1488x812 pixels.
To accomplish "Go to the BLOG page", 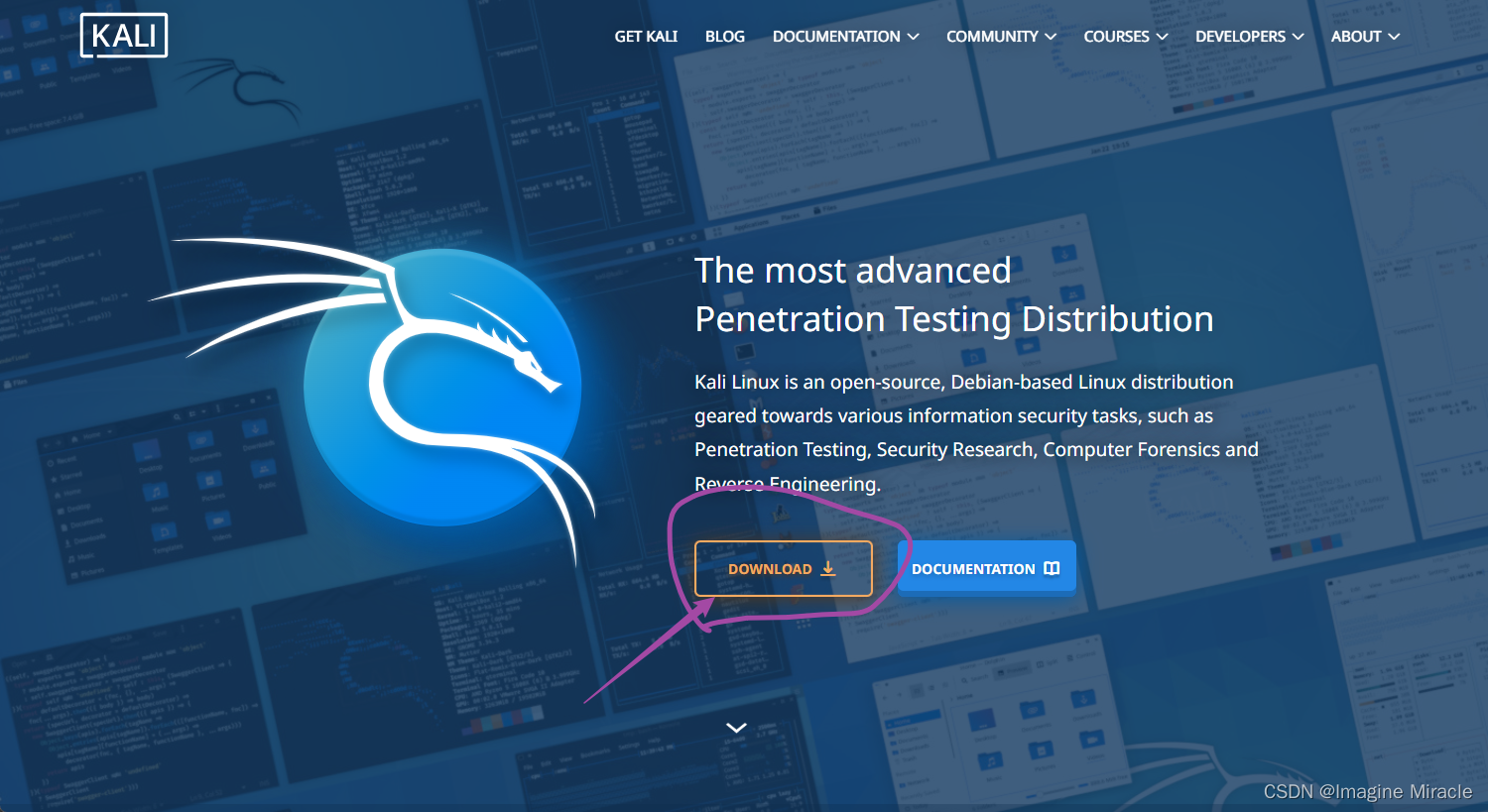I will tap(725, 37).
